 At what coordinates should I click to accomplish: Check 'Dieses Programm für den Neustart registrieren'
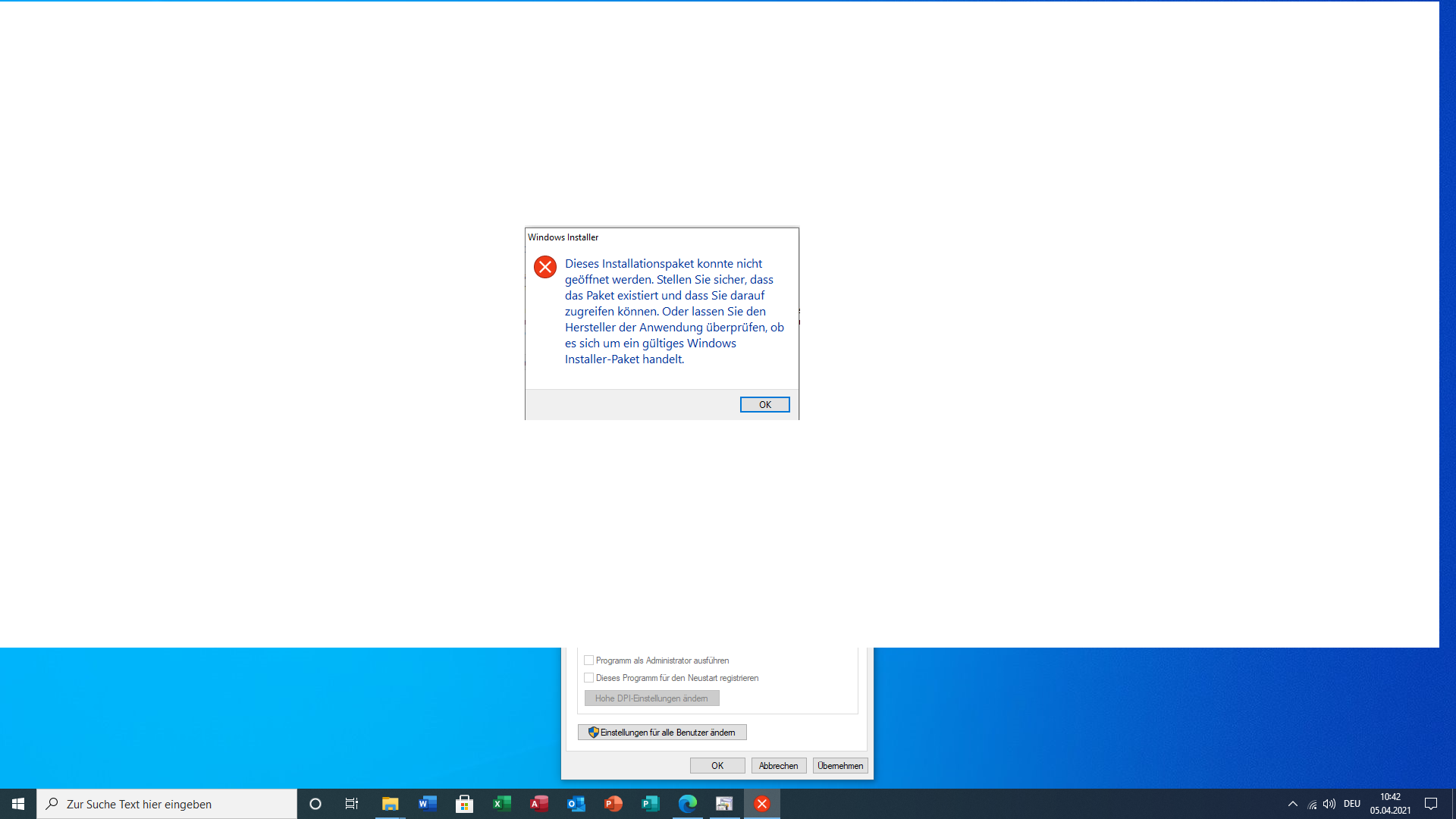tap(589, 677)
